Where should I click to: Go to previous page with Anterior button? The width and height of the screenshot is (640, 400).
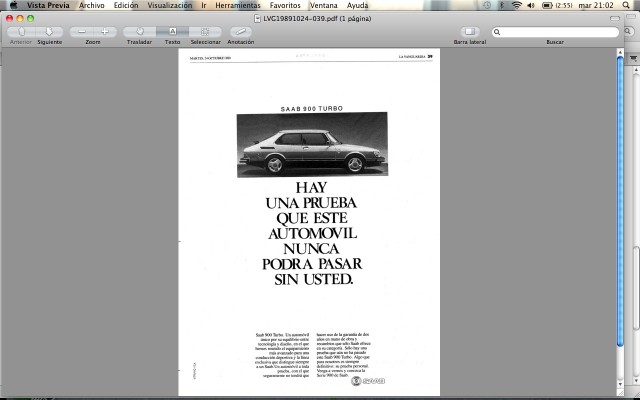21,32
